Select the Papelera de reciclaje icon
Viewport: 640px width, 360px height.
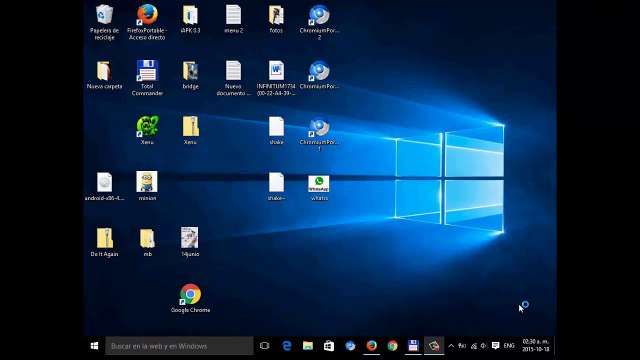[104, 22]
